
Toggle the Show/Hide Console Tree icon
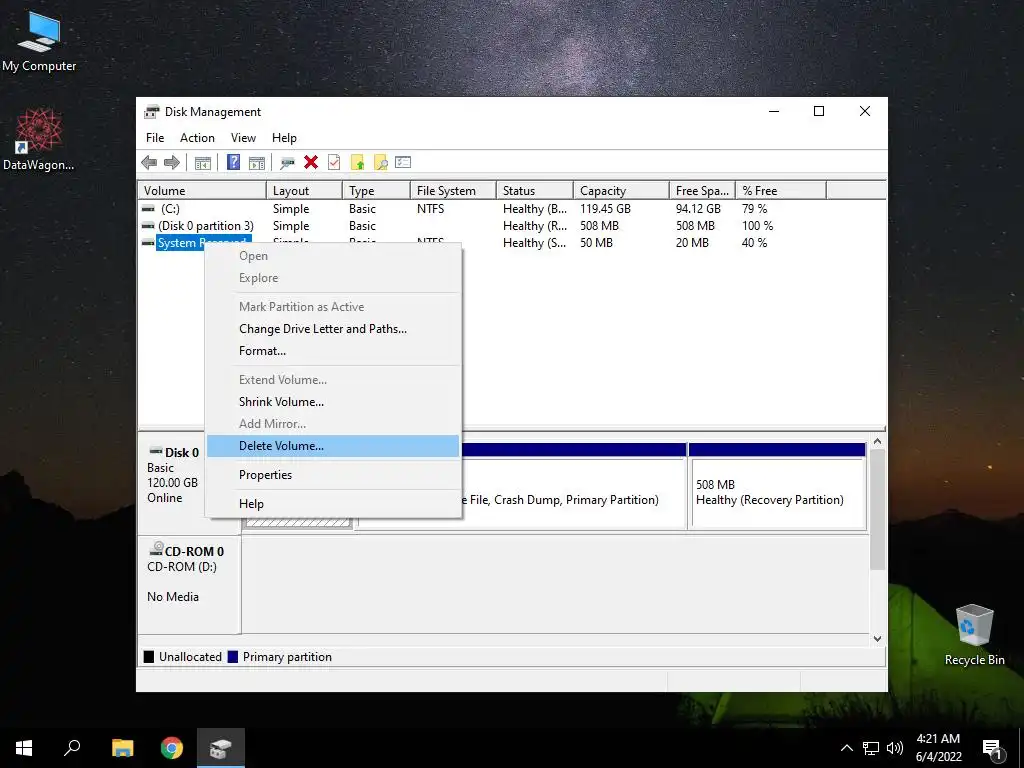202,163
